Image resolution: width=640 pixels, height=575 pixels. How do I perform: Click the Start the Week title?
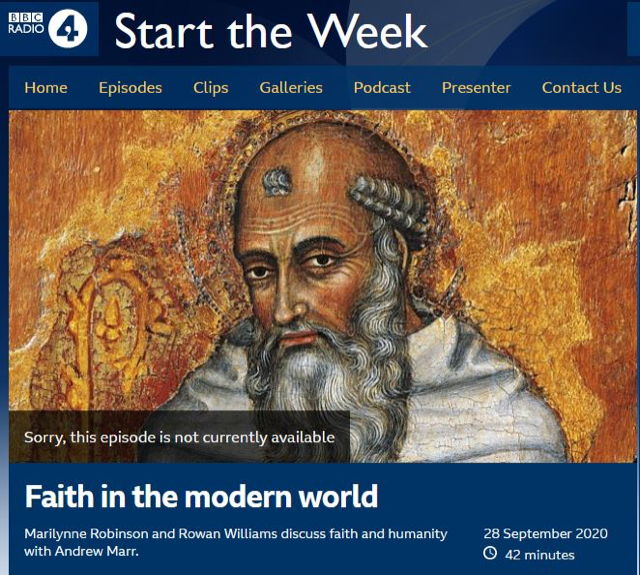(x=271, y=31)
